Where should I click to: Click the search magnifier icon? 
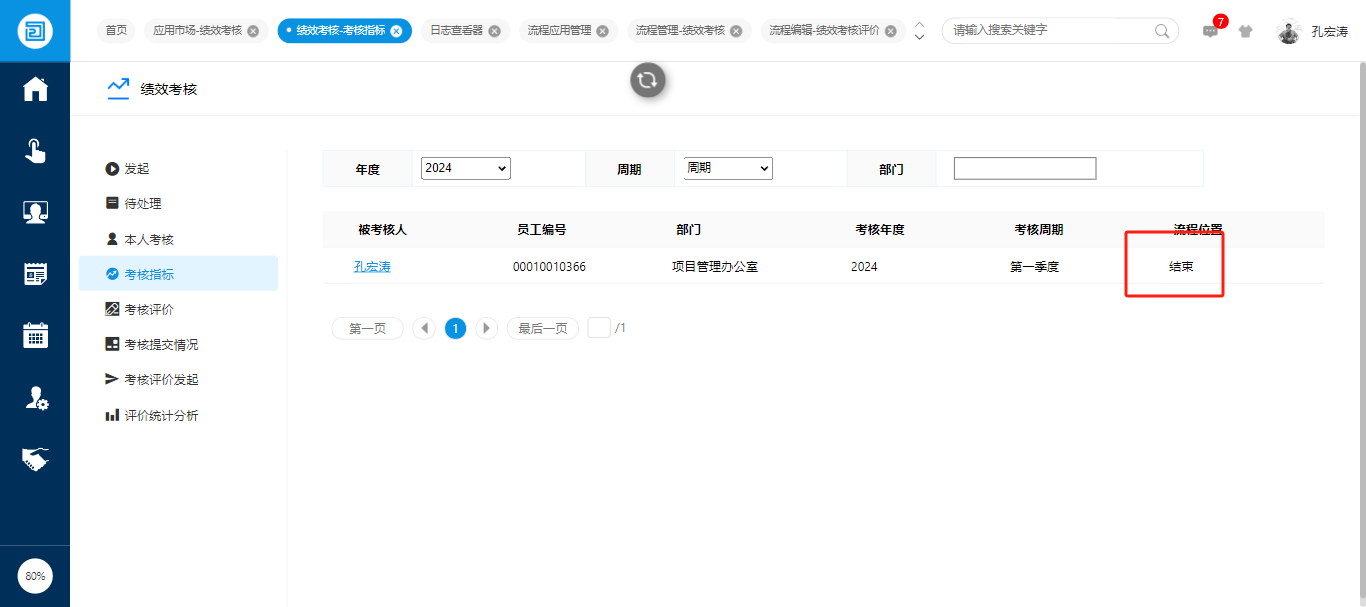tap(1162, 31)
